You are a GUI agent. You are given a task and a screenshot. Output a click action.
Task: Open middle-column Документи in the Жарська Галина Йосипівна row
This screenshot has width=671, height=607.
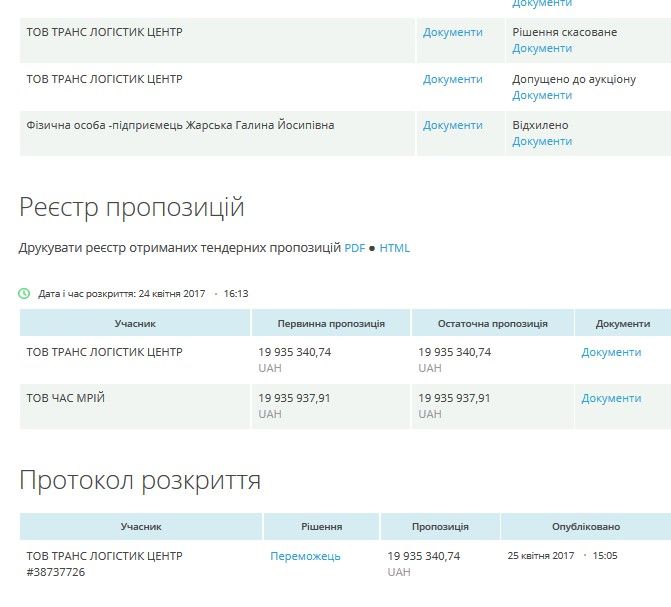[x=452, y=125]
